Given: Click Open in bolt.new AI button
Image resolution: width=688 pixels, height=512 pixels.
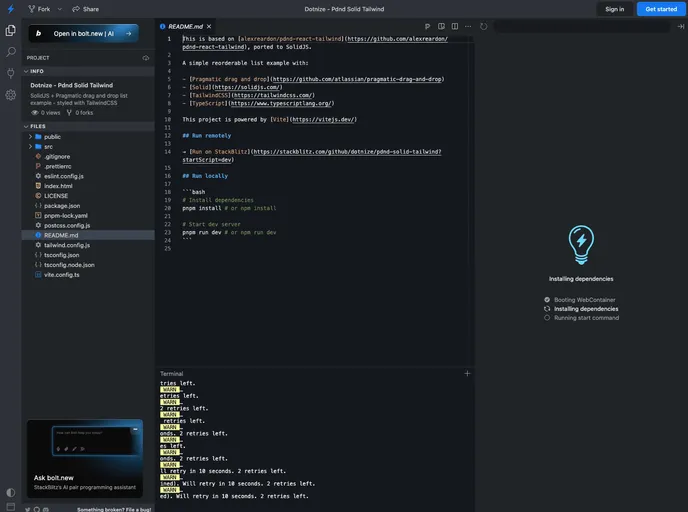Looking at the screenshot, I should click(83, 33).
